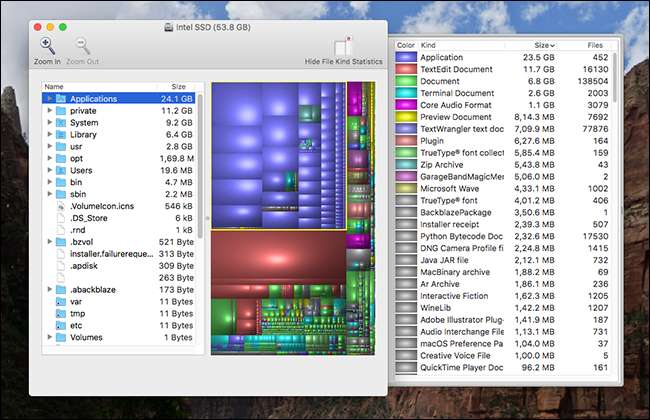The height and width of the screenshot is (420, 650).
Task: Select the System folder icon
Action: [x=61, y=123]
